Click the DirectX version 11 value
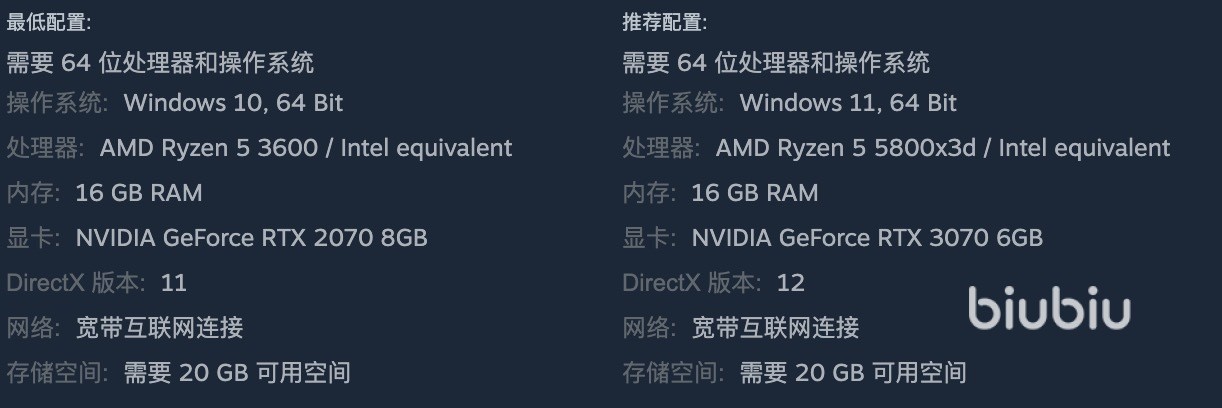This screenshot has width=1222, height=408. tap(174, 283)
